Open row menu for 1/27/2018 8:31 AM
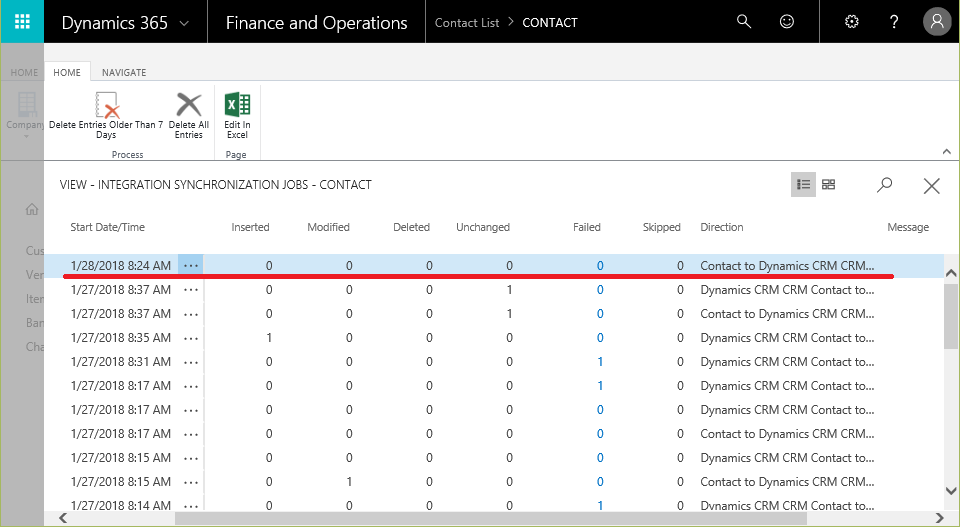Image resolution: width=960 pixels, height=527 pixels. pos(191,362)
